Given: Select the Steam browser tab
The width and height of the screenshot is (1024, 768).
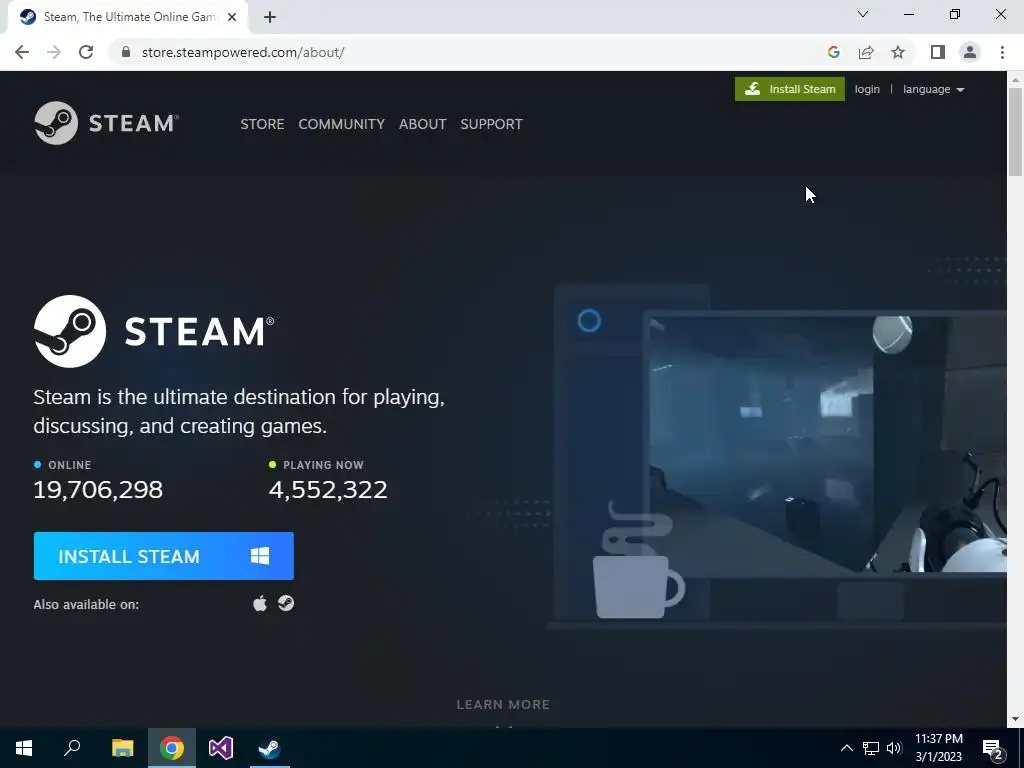Looking at the screenshot, I should point(127,17).
